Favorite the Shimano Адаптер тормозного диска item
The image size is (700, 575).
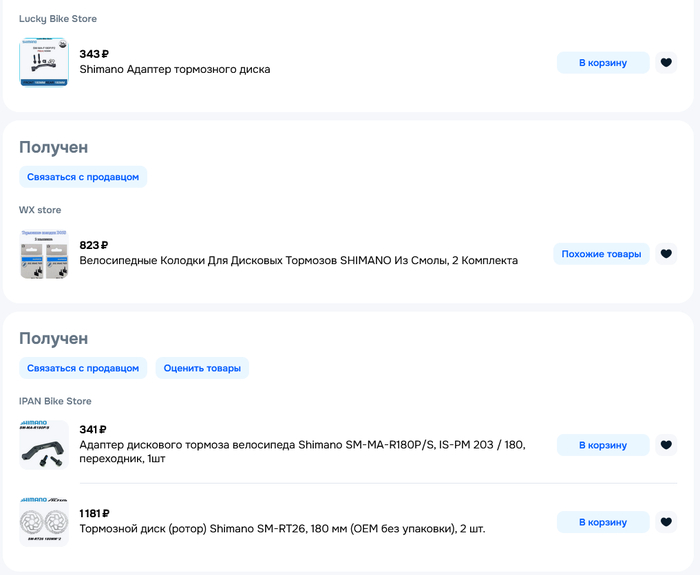tap(666, 62)
